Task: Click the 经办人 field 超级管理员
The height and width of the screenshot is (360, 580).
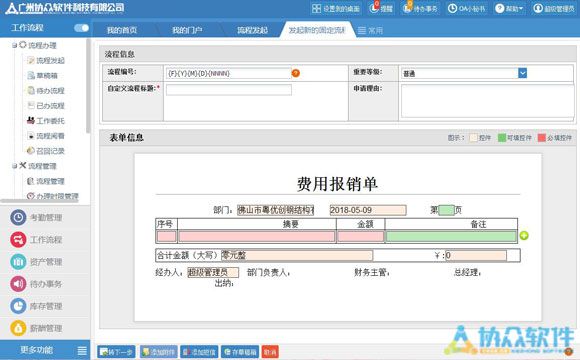Action: point(213,273)
